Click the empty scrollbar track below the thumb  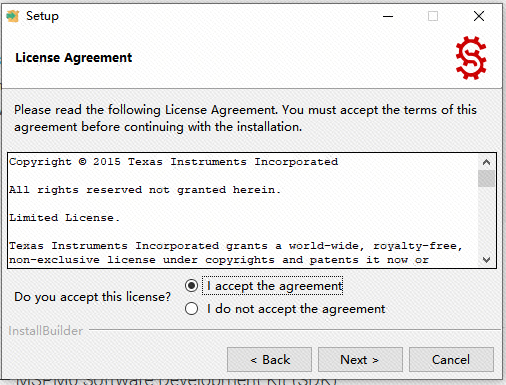click(x=486, y=219)
